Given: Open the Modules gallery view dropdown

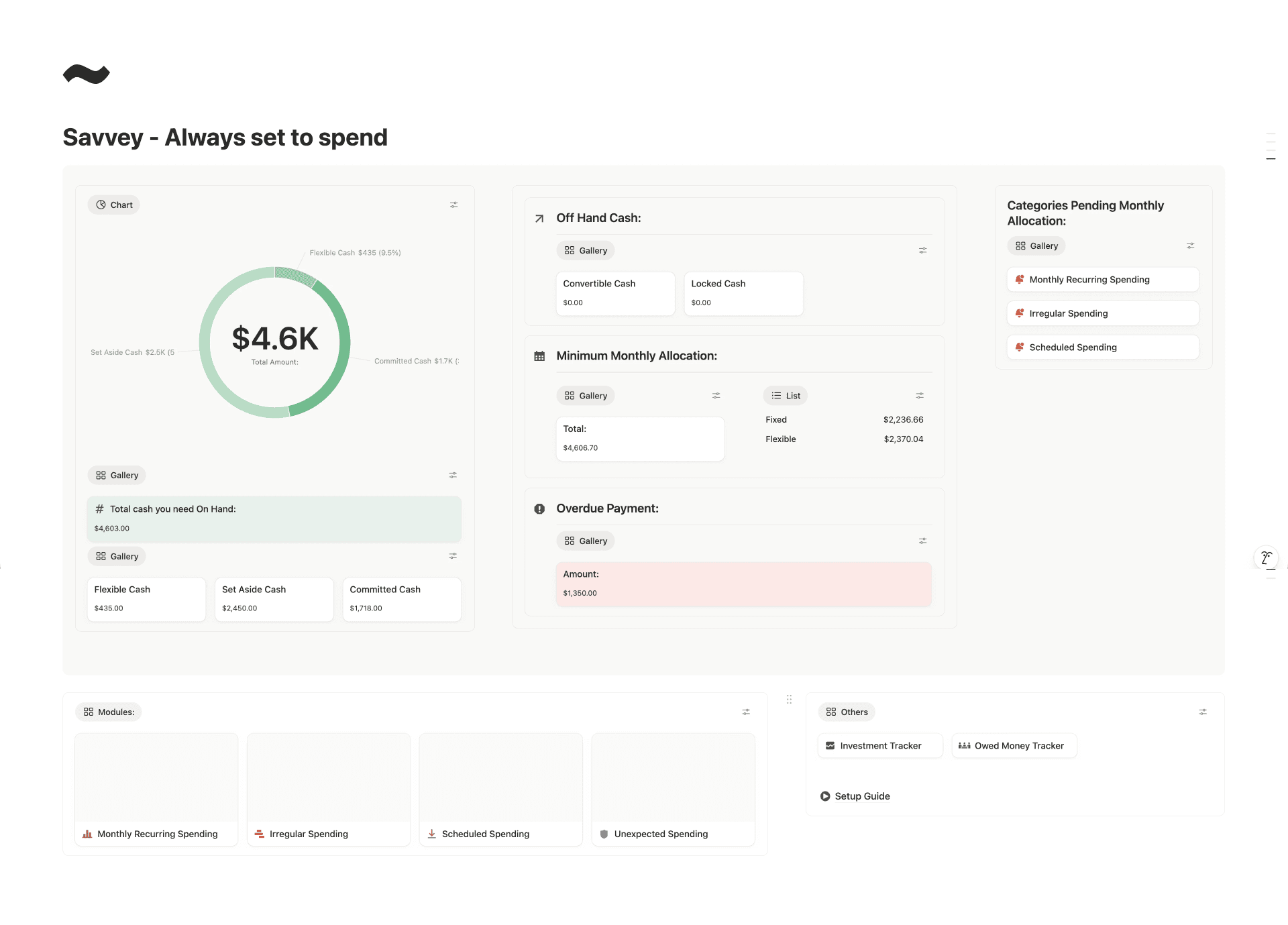Looking at the screenshot, I should coord(109,712).
